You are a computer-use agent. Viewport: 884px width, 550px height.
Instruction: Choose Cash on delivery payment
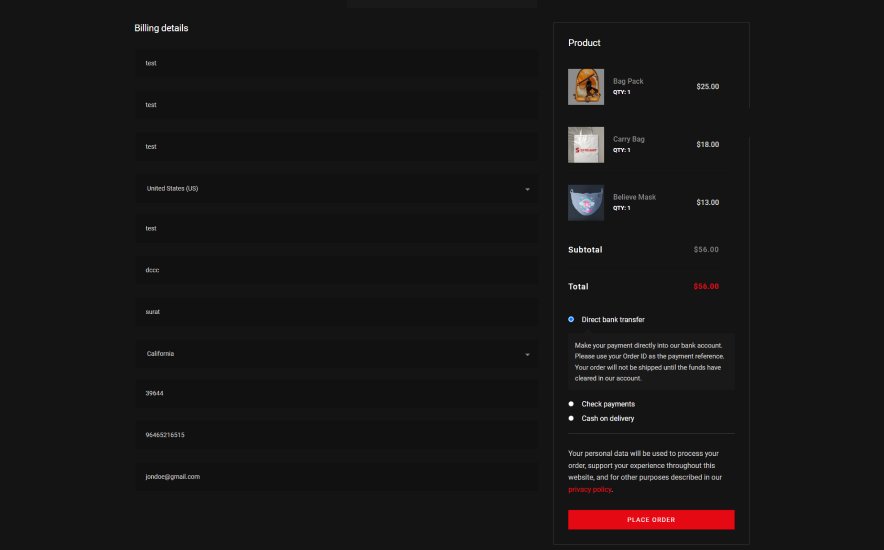tap(571, 419)
